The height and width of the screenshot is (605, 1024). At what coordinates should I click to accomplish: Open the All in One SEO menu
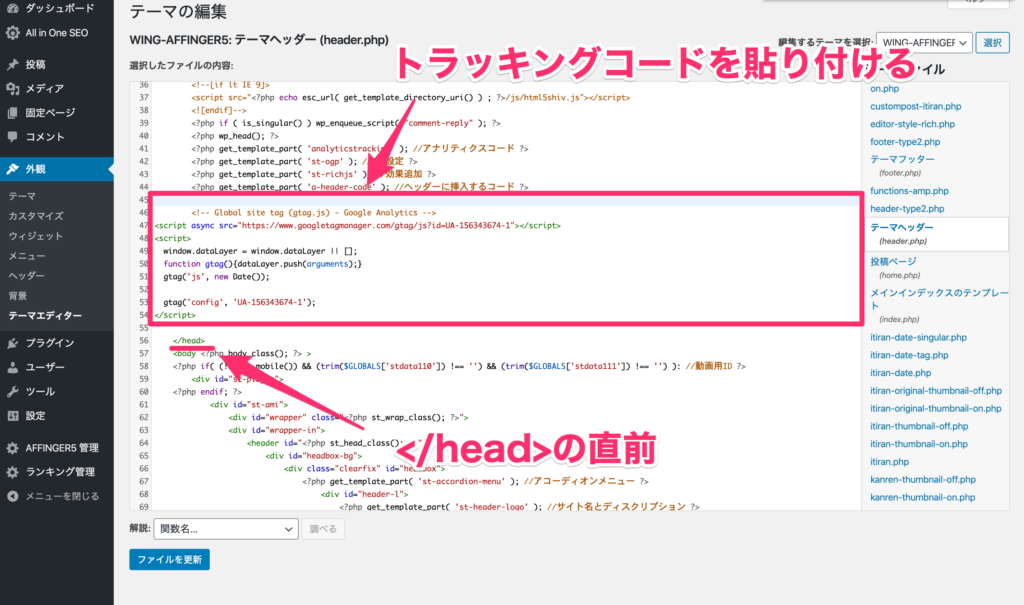pos(57,33)
